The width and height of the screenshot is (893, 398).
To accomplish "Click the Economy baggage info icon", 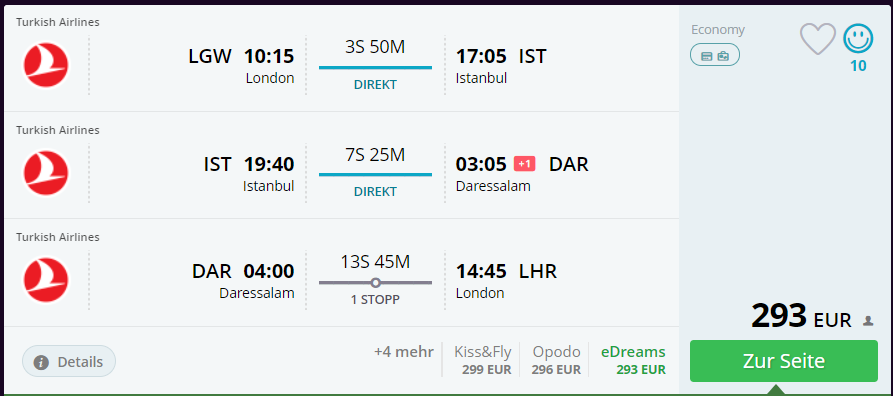I will [715, 55].
